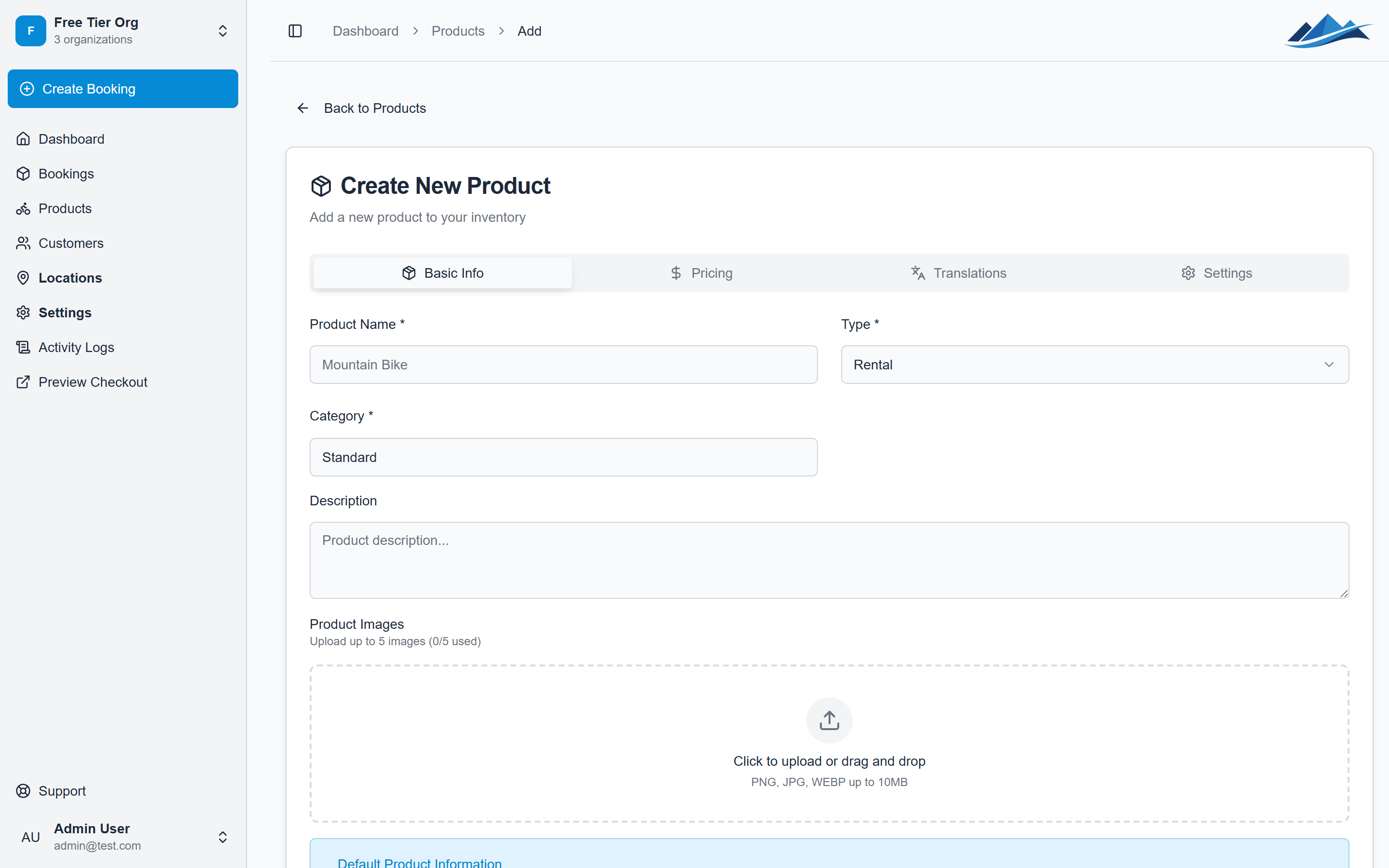Click the Product Name input field
Screen dimensions: 1389x868
coord(564,365)
